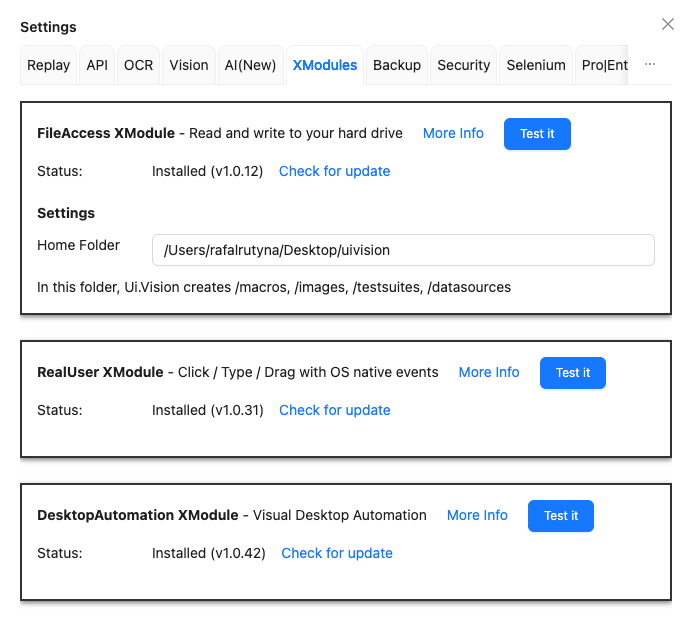This screenshot has width=694, height=633.
Task: Open the API tab
Action: pyautogui.click(x=97, y=65)
